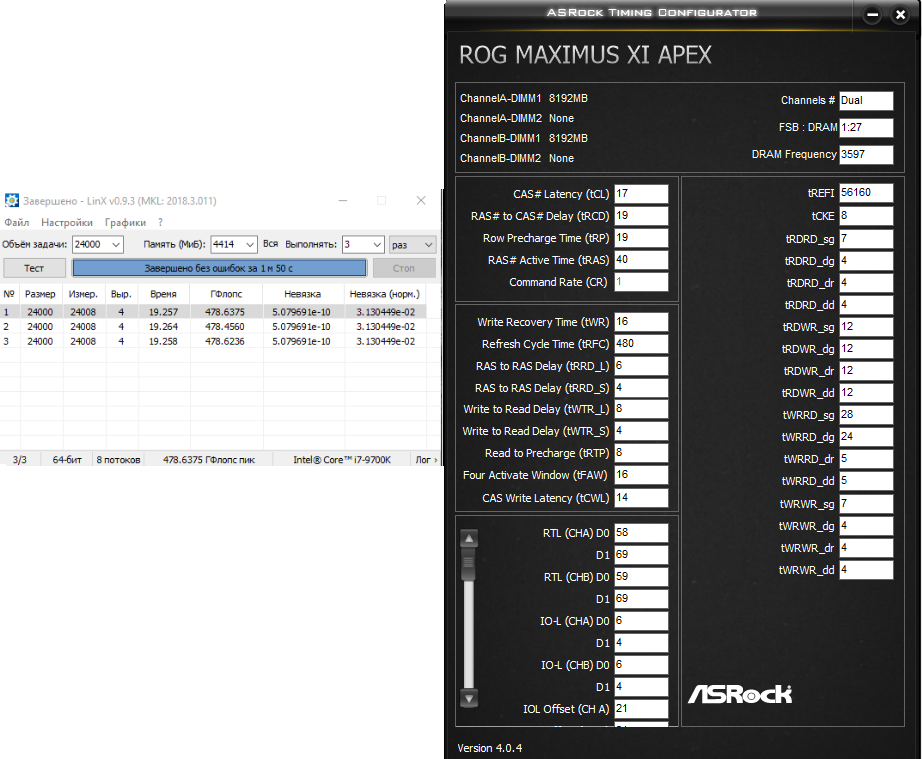Expand the Память (МиБ) dropdown
The image size is (922, 759).
(x=250, y=245)
